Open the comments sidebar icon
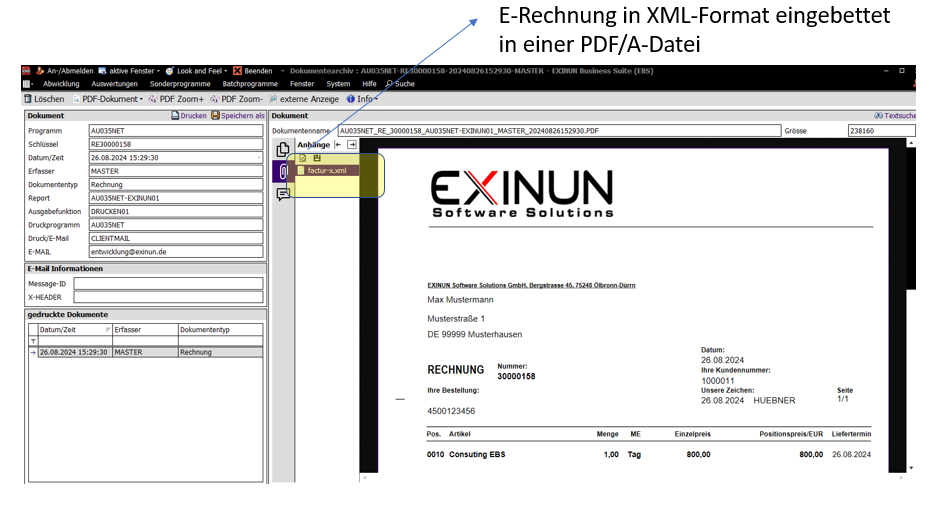Viewport: 952px width, 507px height. click(x=283, y=194)
